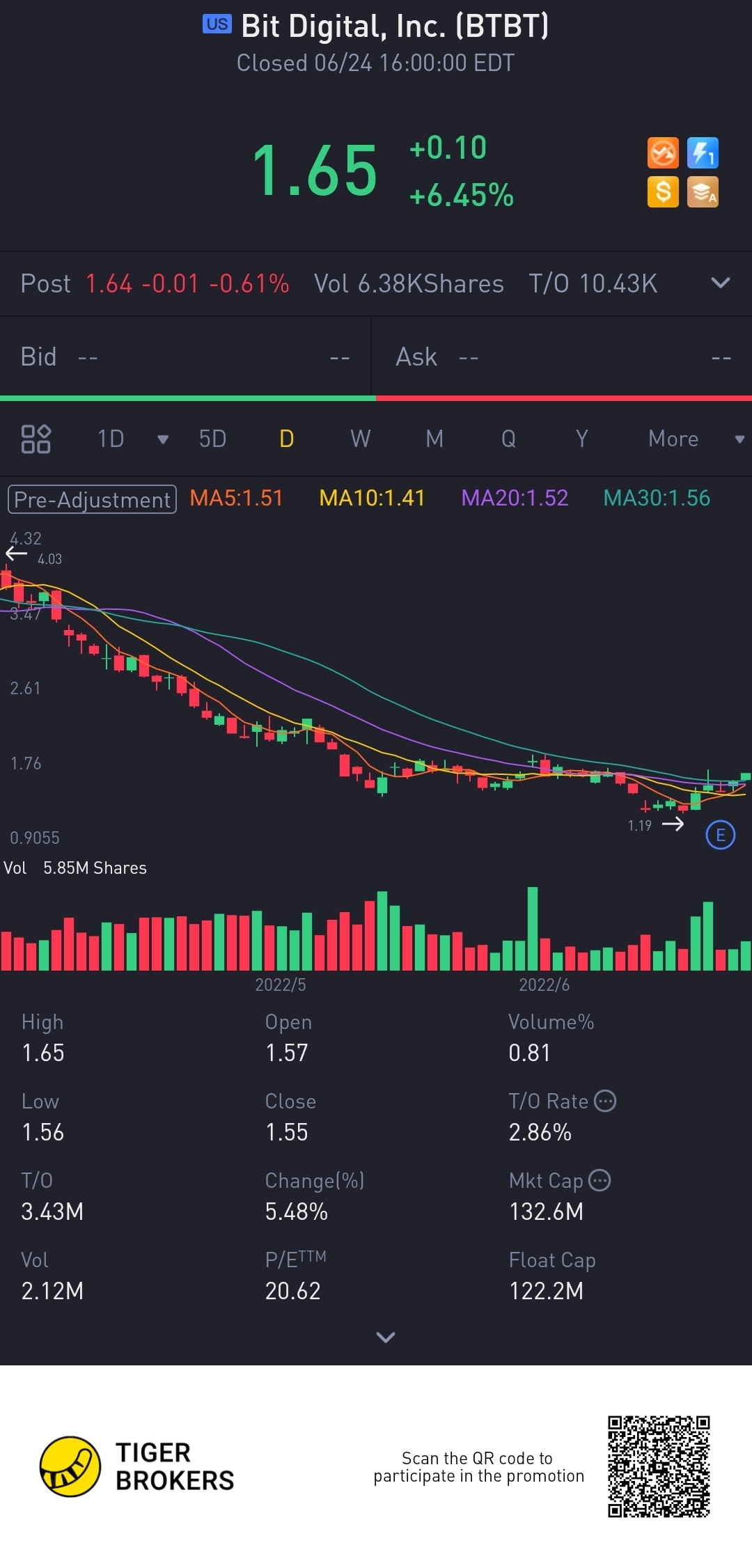Tap the Open value 1.57
This screenshot has width=752, height=1568.
[287, 1053]
